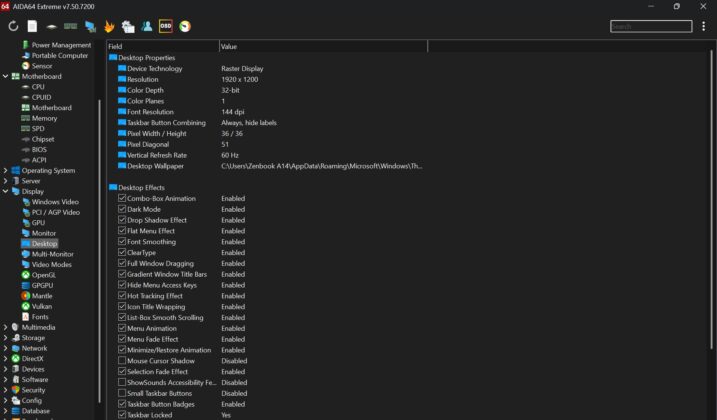Click the tree panel vertical scrollbar
717x420 pixels.
tap(99, 251)
